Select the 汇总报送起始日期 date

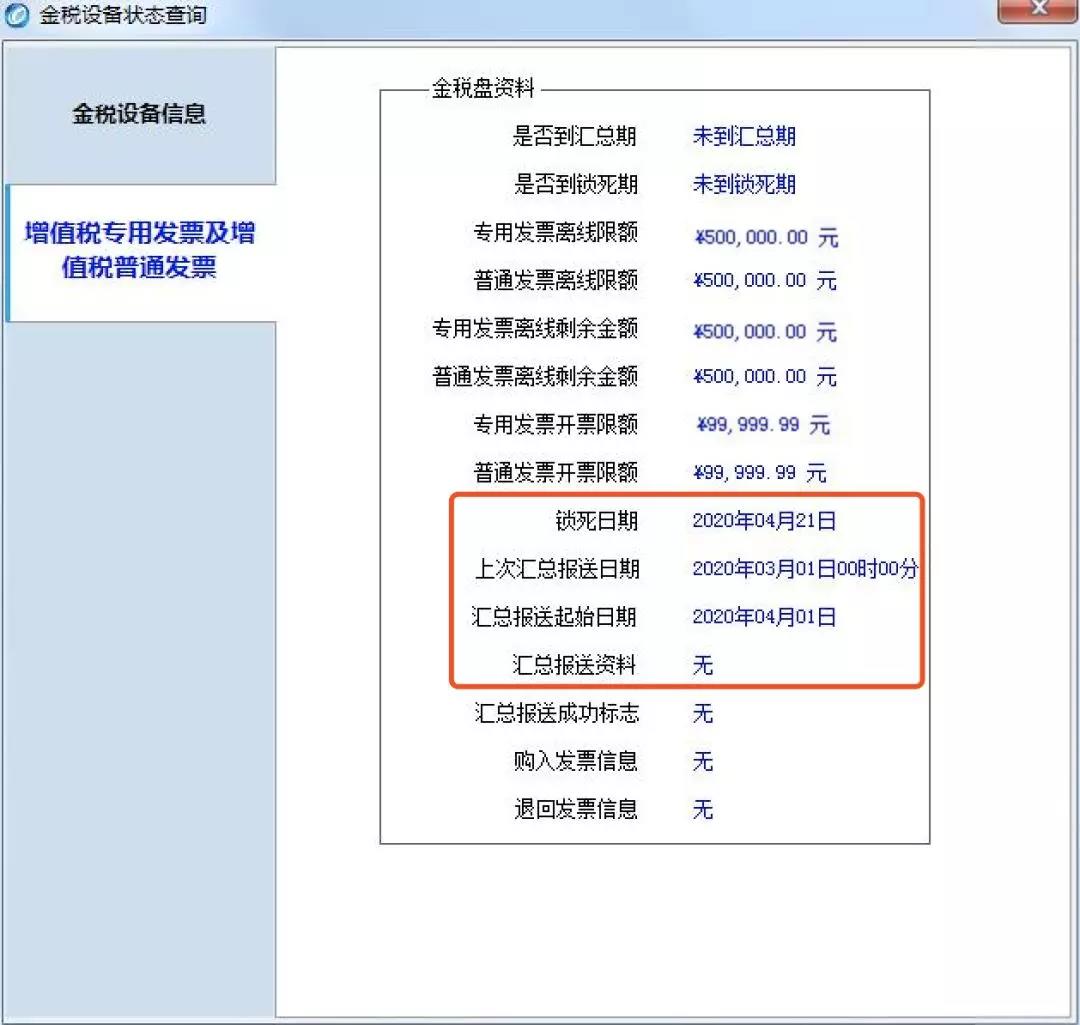pos(767,617)
